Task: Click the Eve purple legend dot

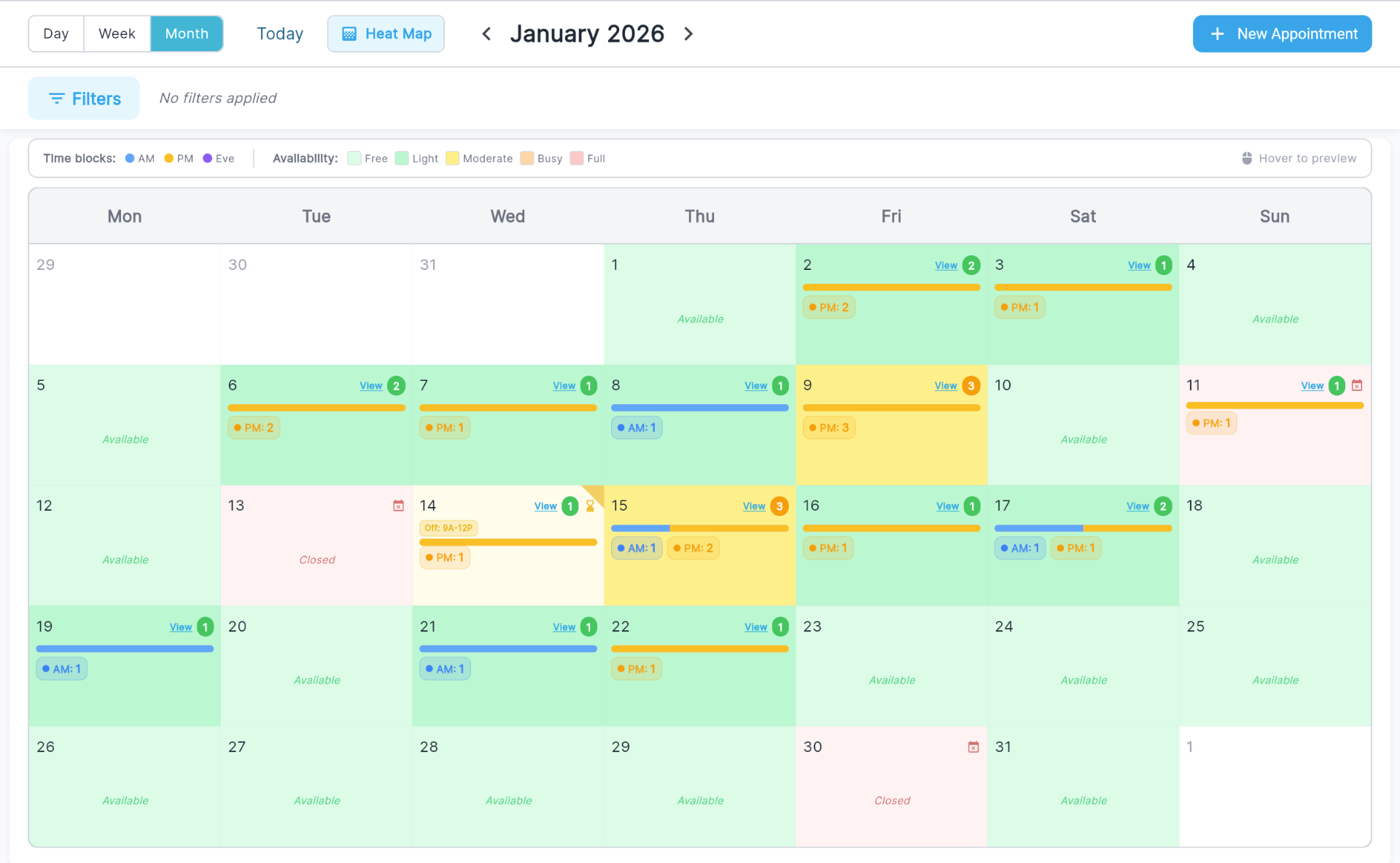Action: click(207, 158)
